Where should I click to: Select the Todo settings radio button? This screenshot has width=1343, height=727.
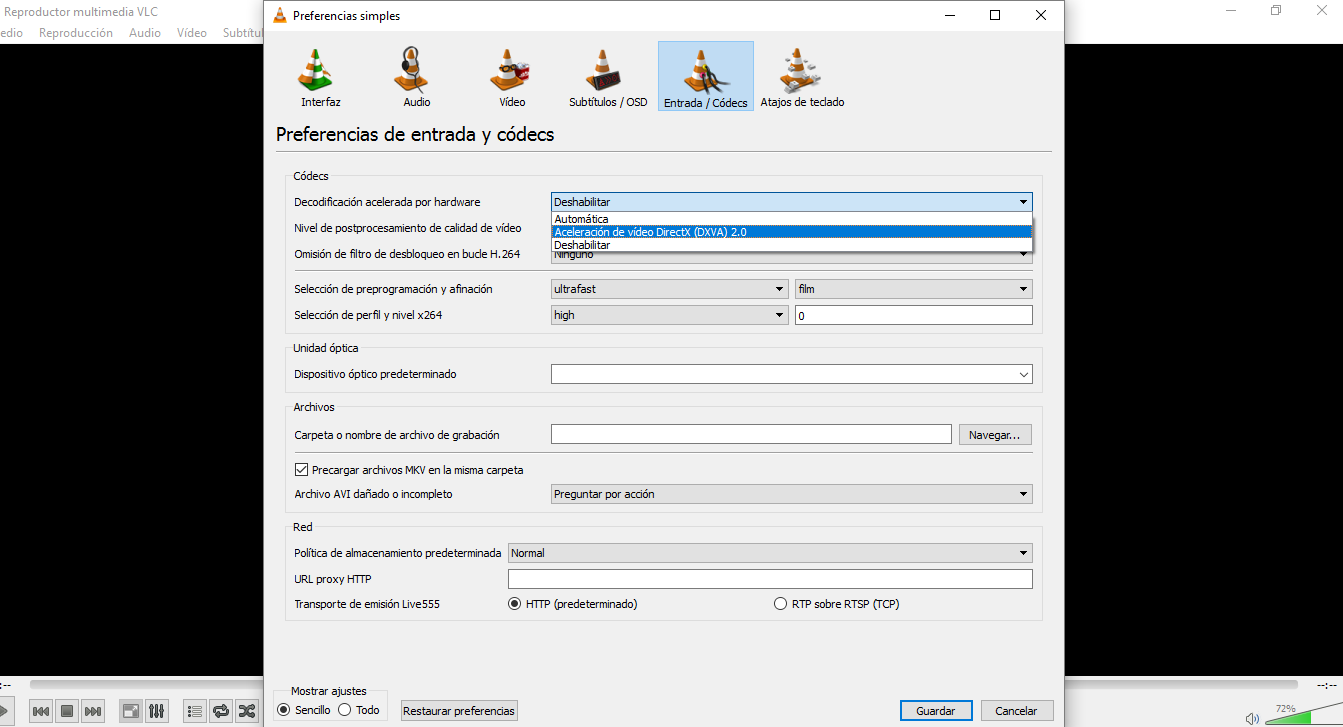(345, 710)
